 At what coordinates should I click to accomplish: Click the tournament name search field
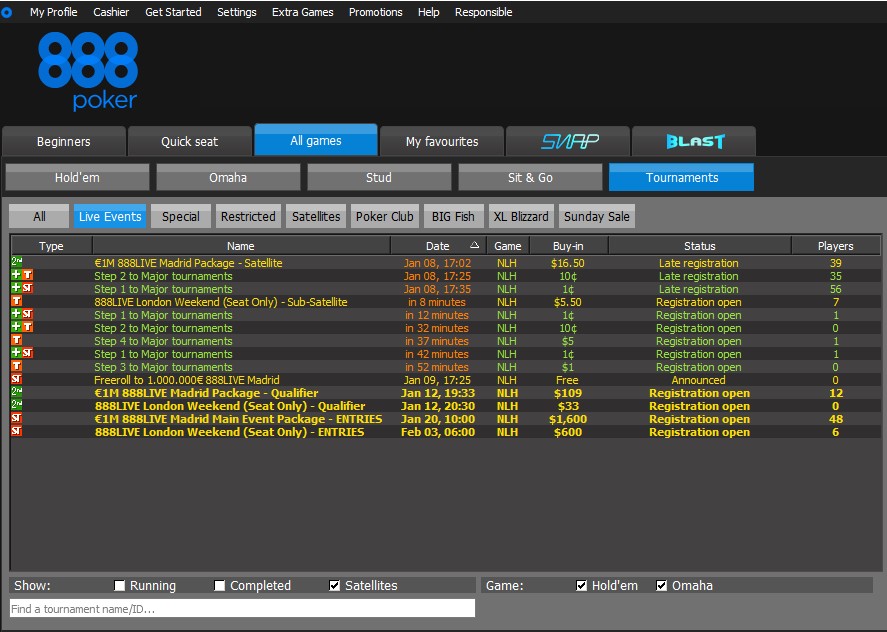click(242, 609)
